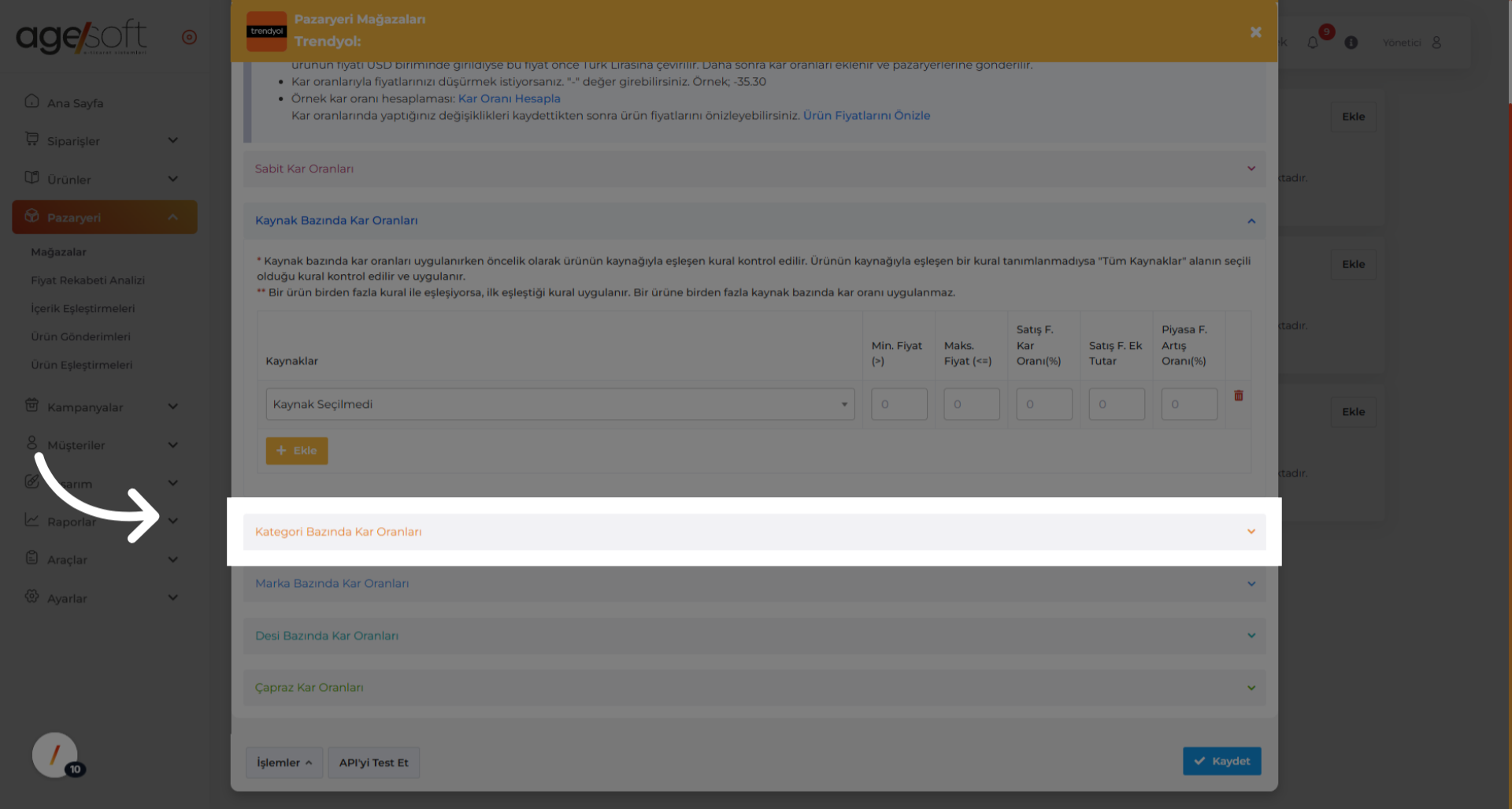The image size is (1512, 809).
Task: Open Ürün Eşleştirmeleri submenu item
Action: click(82, 365)
